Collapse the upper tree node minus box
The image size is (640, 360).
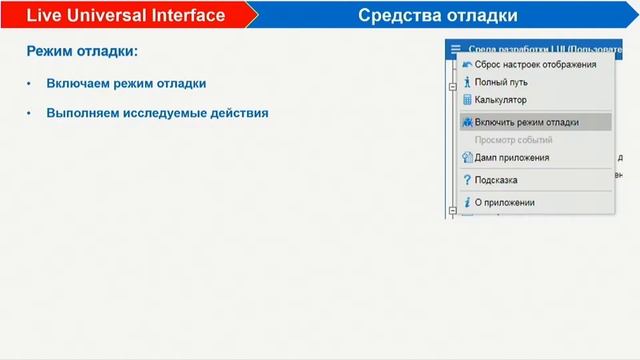(x=453, y=87)
